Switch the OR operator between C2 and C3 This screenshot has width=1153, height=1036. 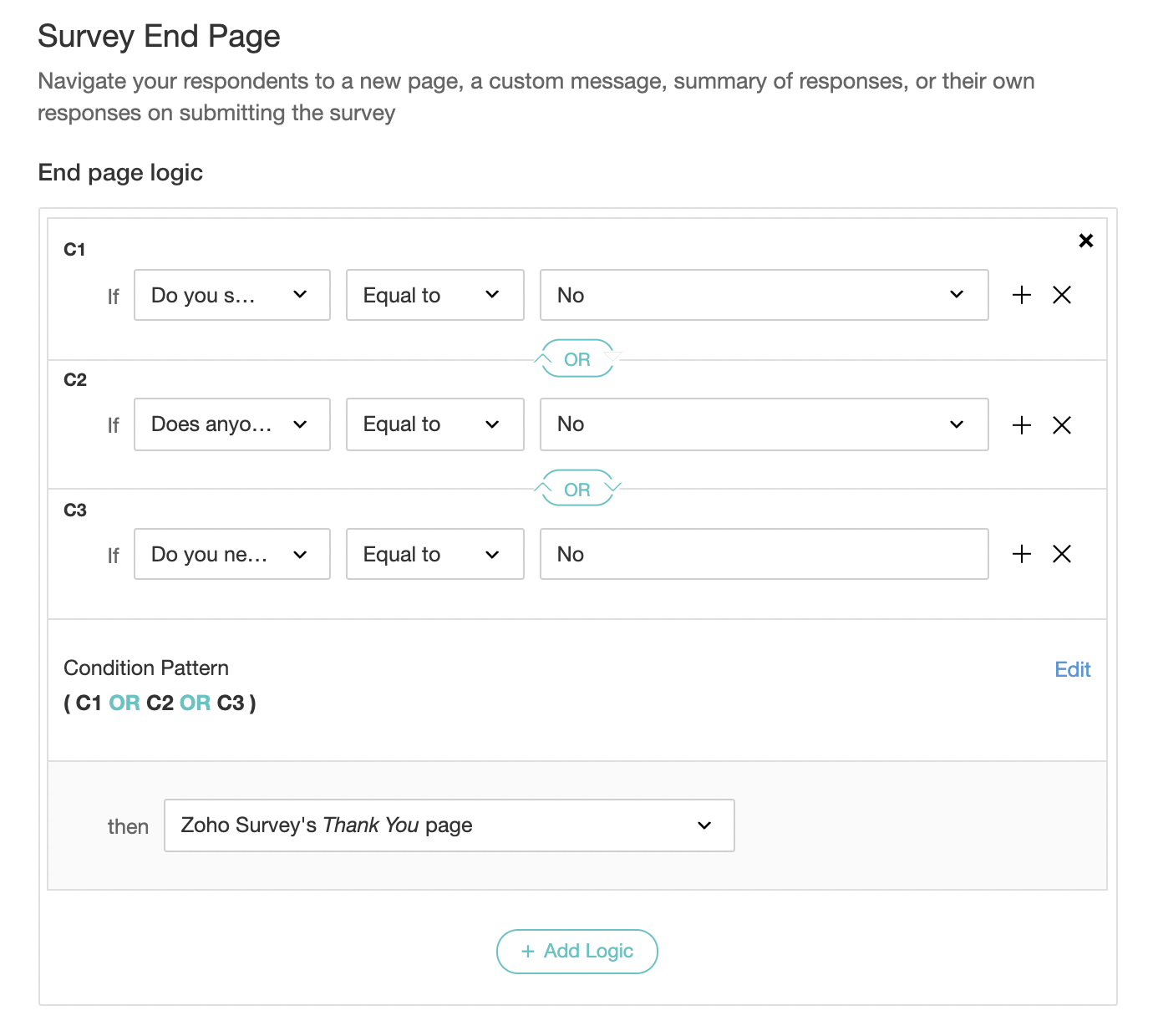(576, 490)
